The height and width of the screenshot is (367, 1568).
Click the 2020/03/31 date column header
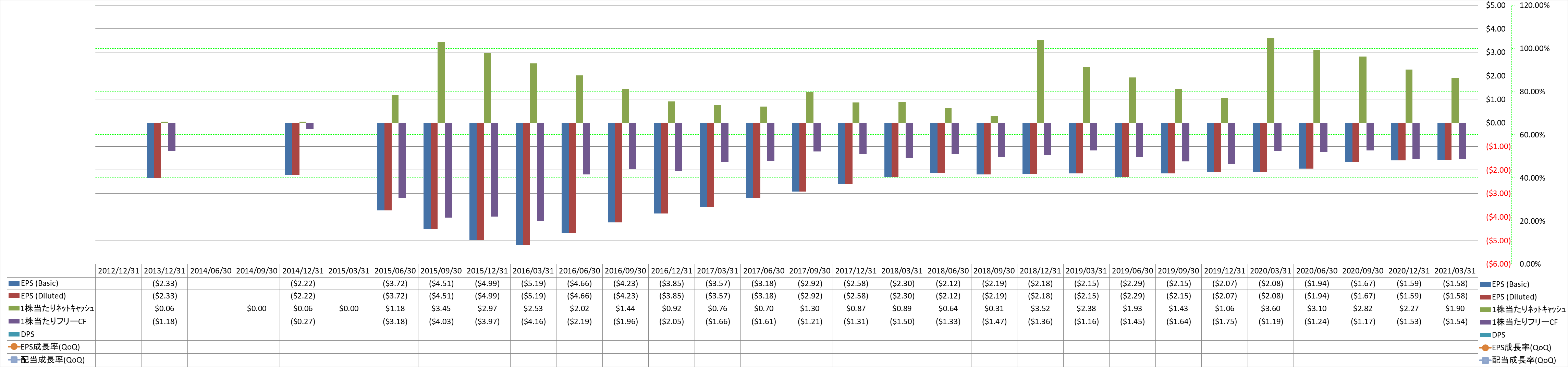[x=1270, y=271]
